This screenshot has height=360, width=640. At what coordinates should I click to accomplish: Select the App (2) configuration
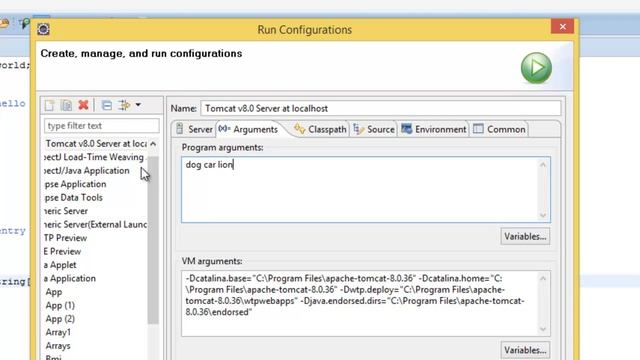(60, 319)
